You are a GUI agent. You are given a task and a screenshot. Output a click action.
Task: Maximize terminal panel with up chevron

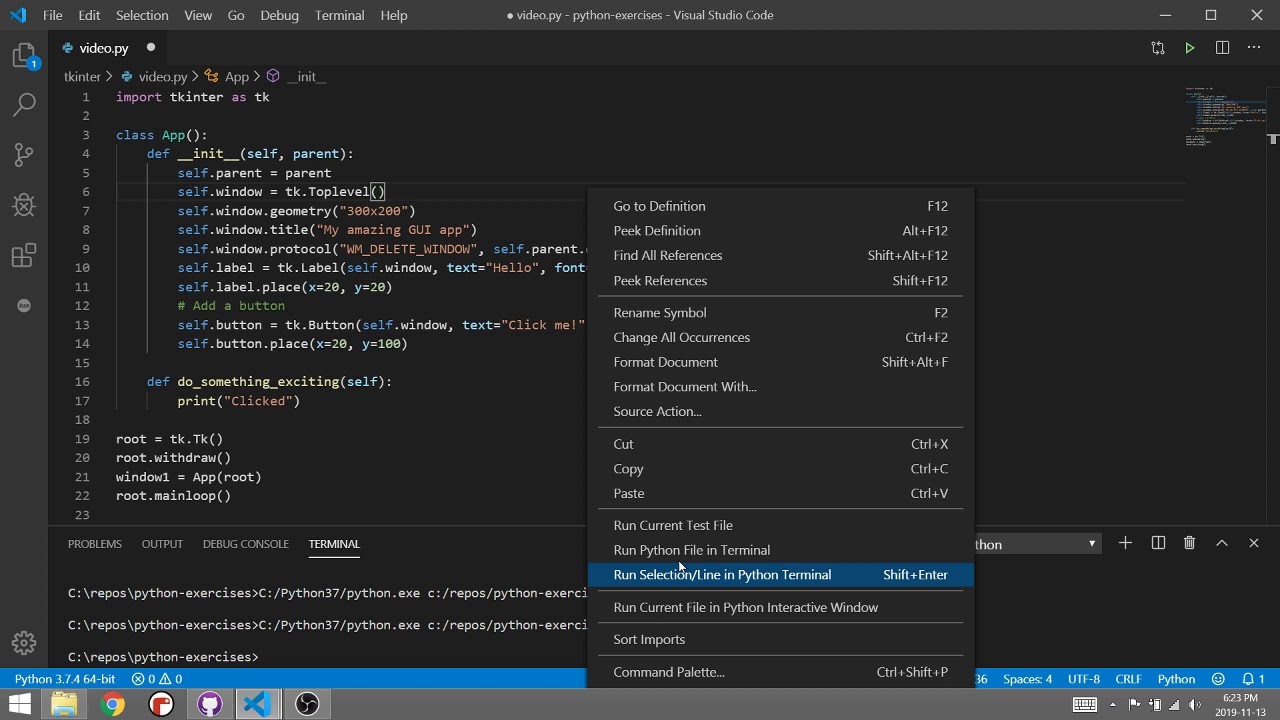[x=1221, y=543]
